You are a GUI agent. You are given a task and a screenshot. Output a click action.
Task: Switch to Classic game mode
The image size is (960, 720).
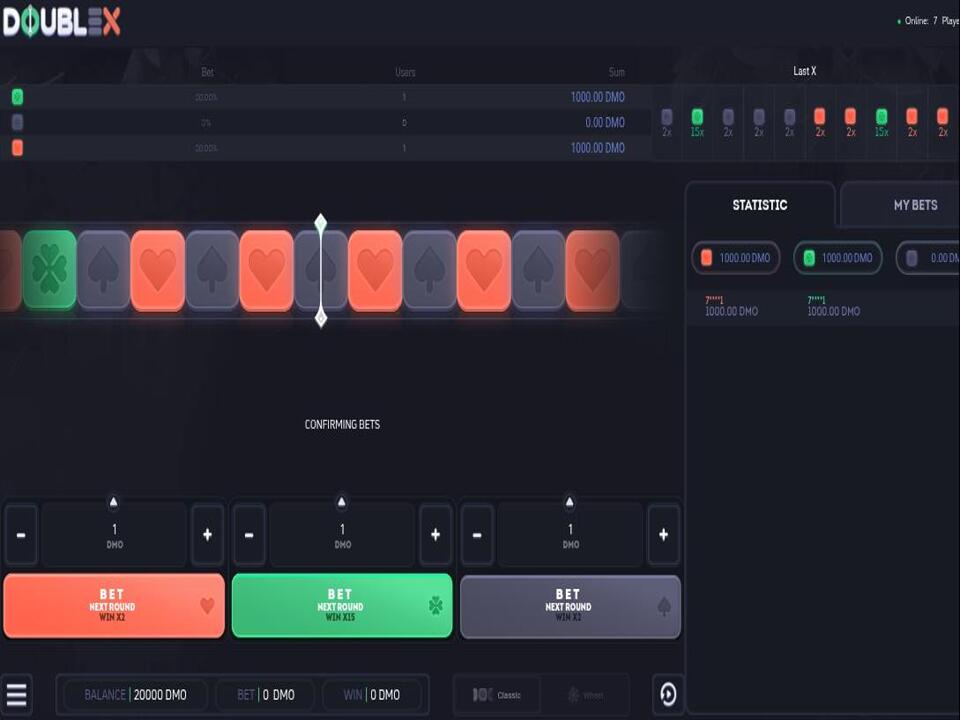click(498, 695)
